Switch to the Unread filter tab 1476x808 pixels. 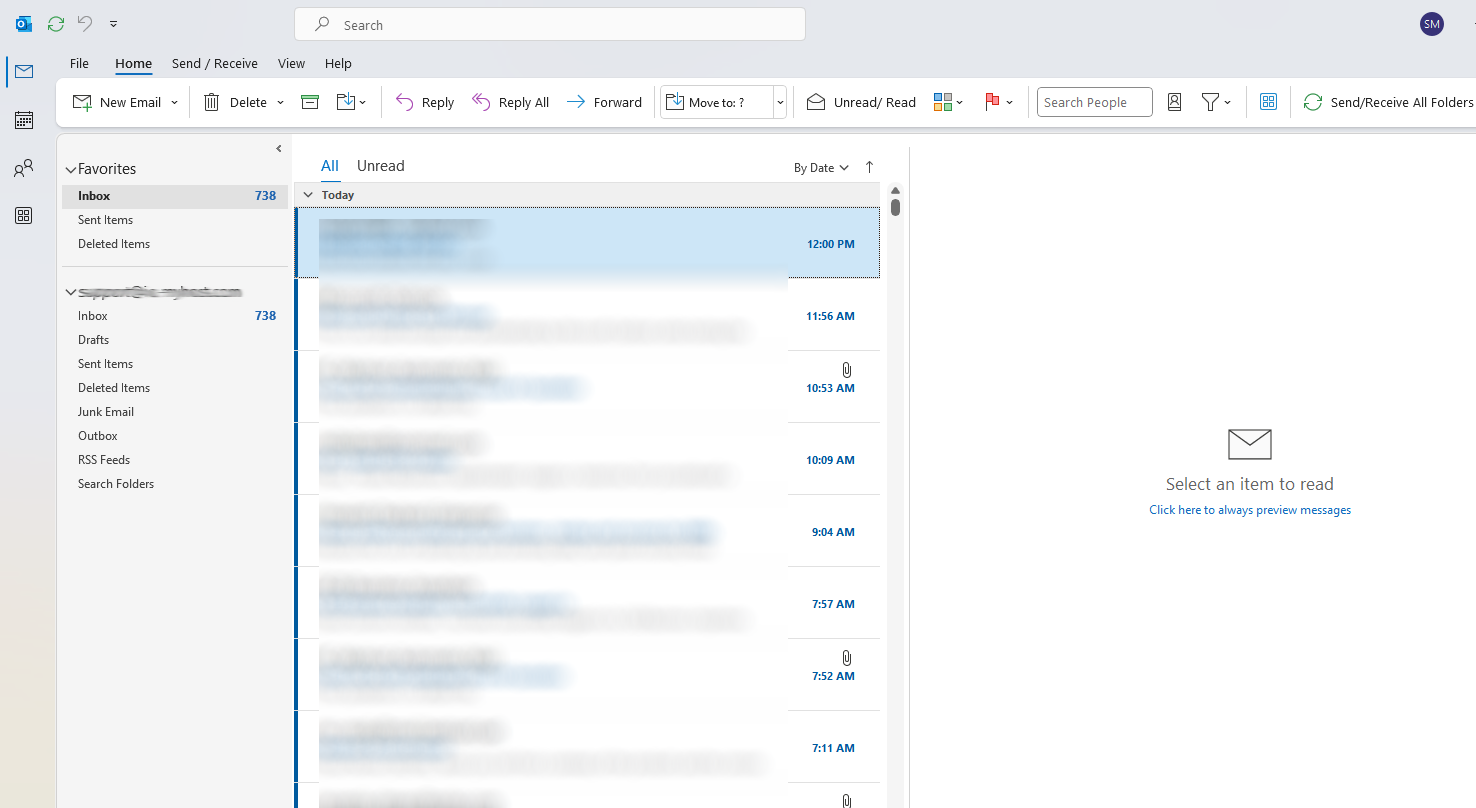point(380,166)
